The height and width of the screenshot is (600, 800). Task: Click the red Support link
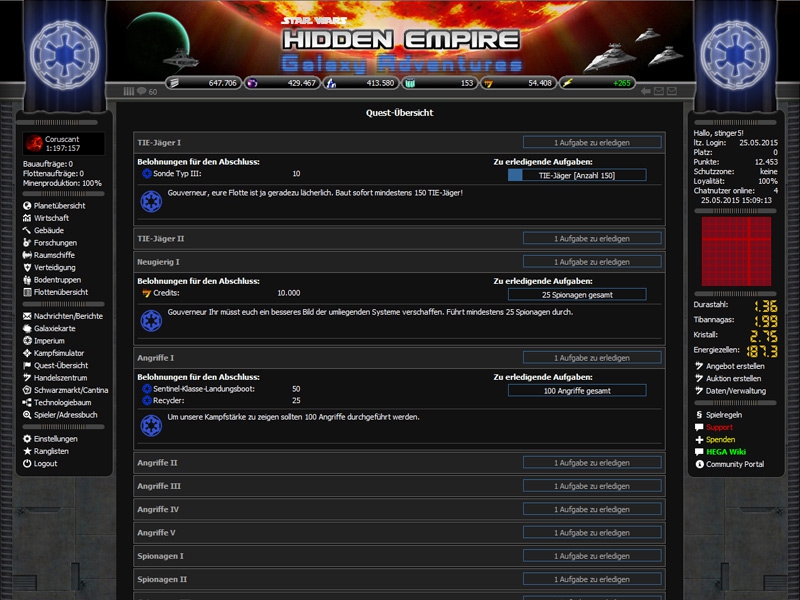tap(719, 427)
